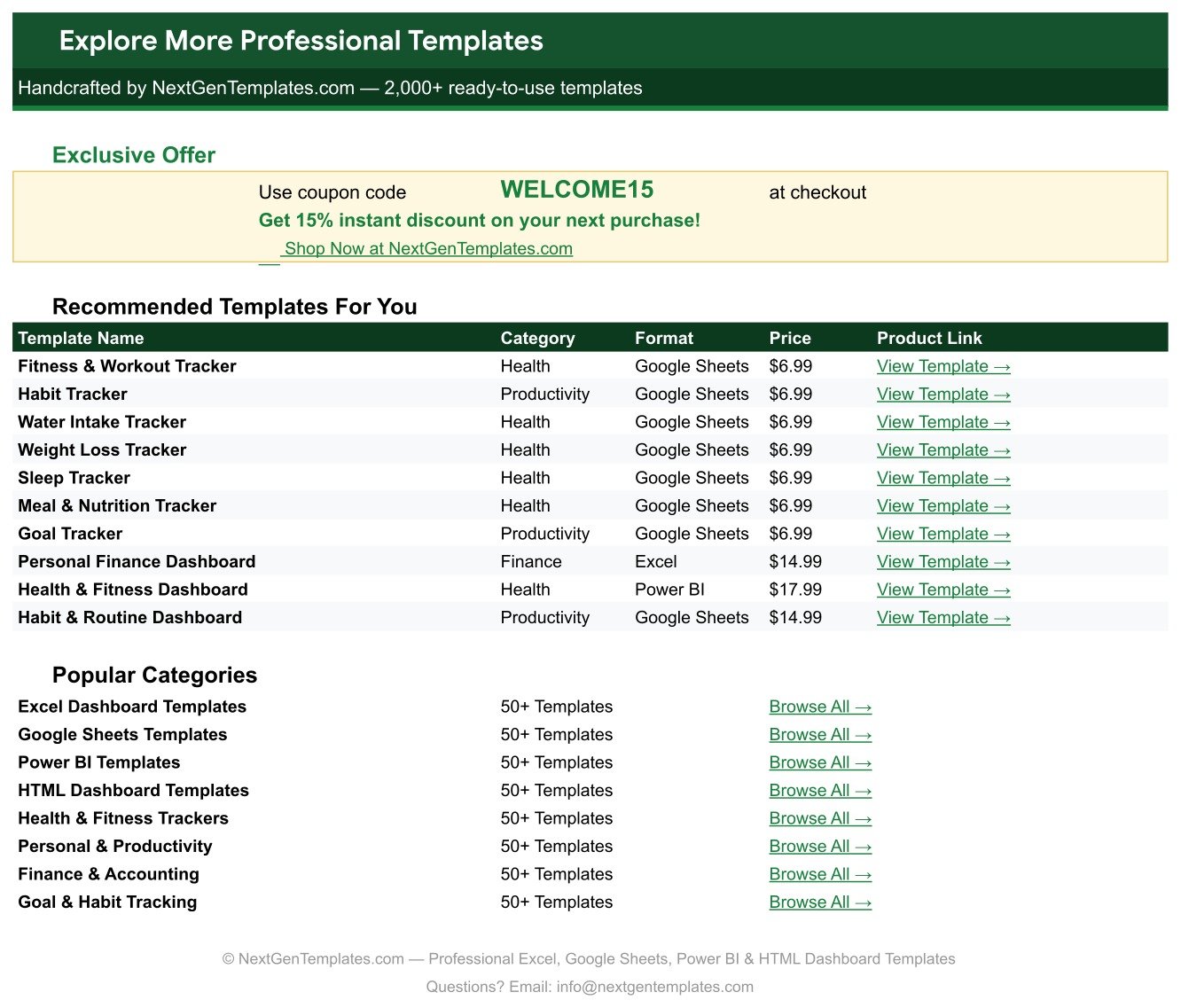Open the Shop Now at NextGenTemplates.com link
This screenshot has height=1008, width=1181.
click(428, 249)
